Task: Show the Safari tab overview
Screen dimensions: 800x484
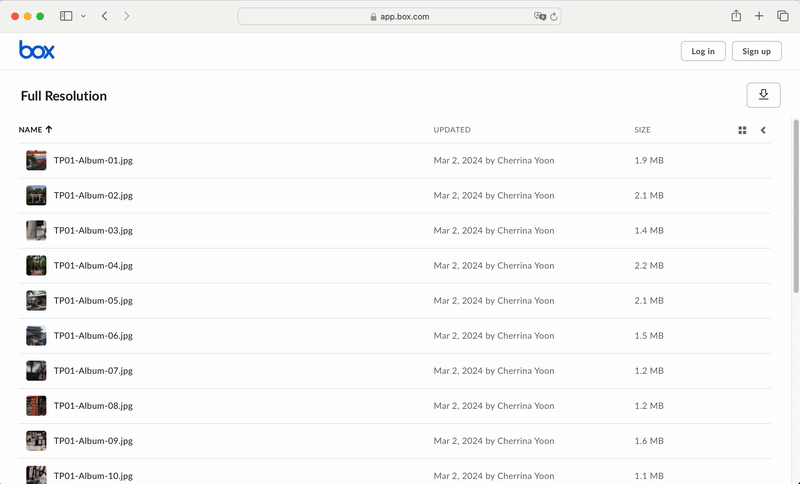Action: 783,16
